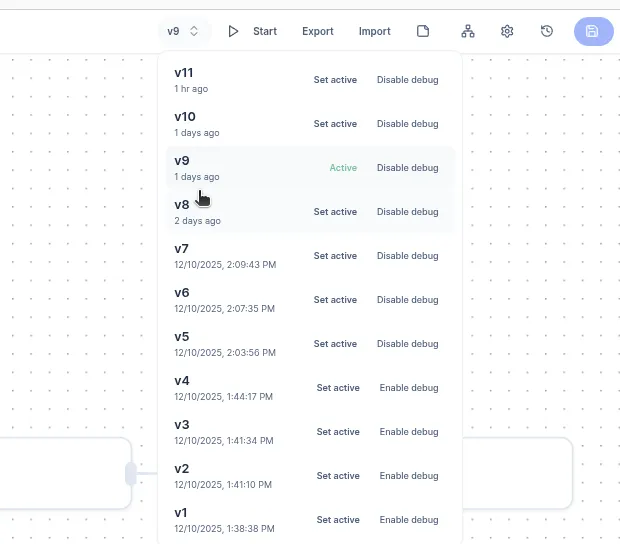
Task: Set version v2 as active
Action: [338, 476]
